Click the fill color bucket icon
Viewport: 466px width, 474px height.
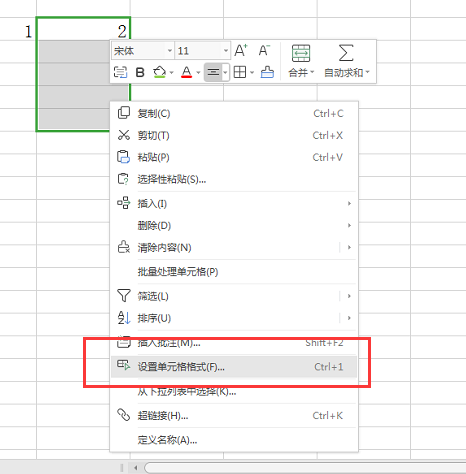pyautogui.click(x=159, y=72)
